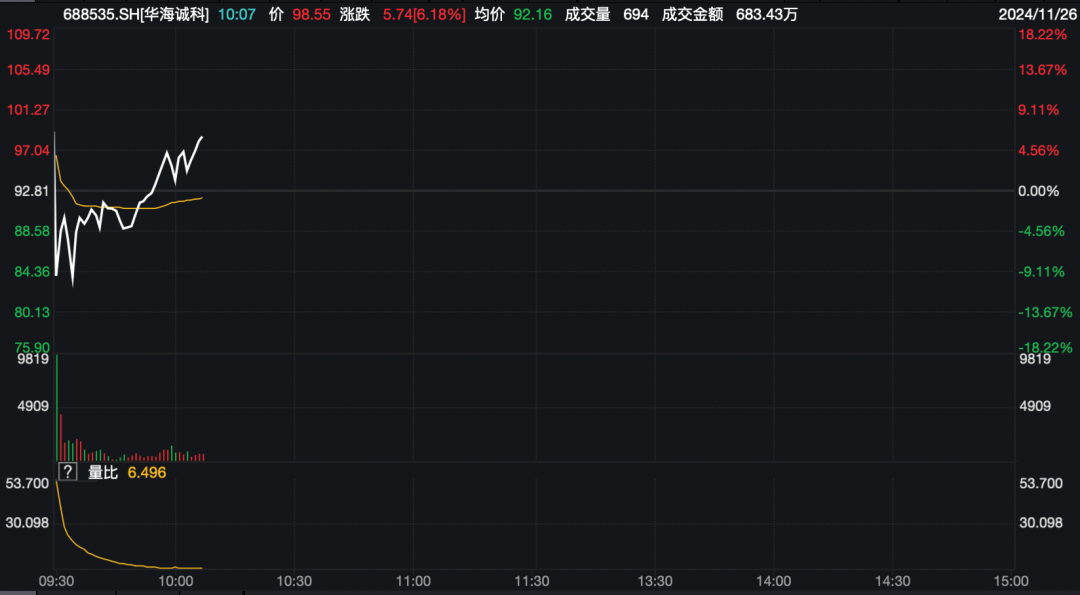Click the 30.098 label on right axis
This screenshot has height=595, width=1080.
(x=1041, y=523)
